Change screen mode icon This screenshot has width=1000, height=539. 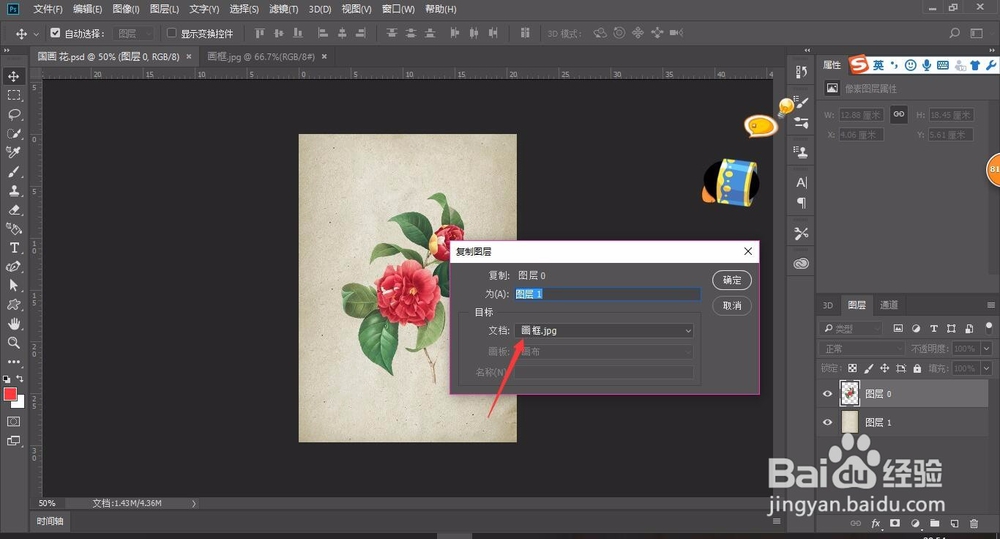coord(13,441)
